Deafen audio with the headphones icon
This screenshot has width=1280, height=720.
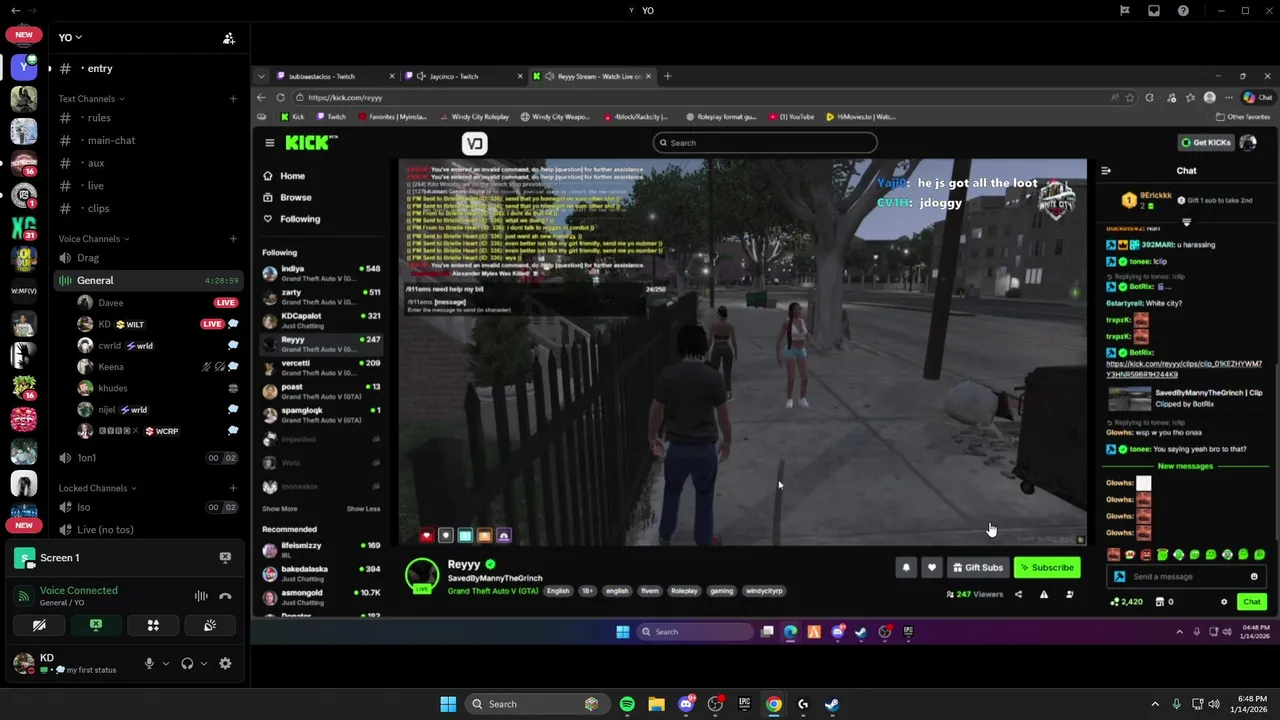pos(187,663)
